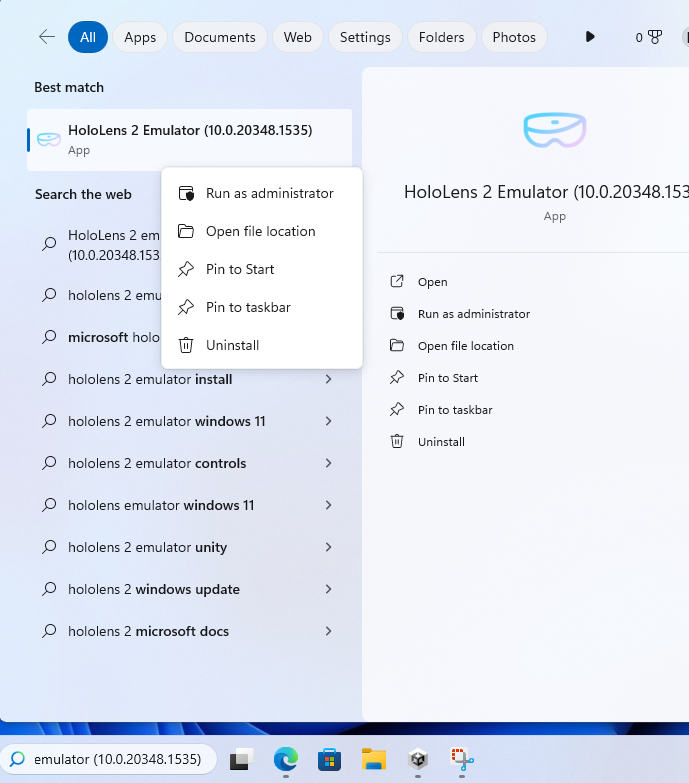Click search icon beside hololens 2 emulator unity
The width and height of the screenshot is (689, 783).
(49, 547)
